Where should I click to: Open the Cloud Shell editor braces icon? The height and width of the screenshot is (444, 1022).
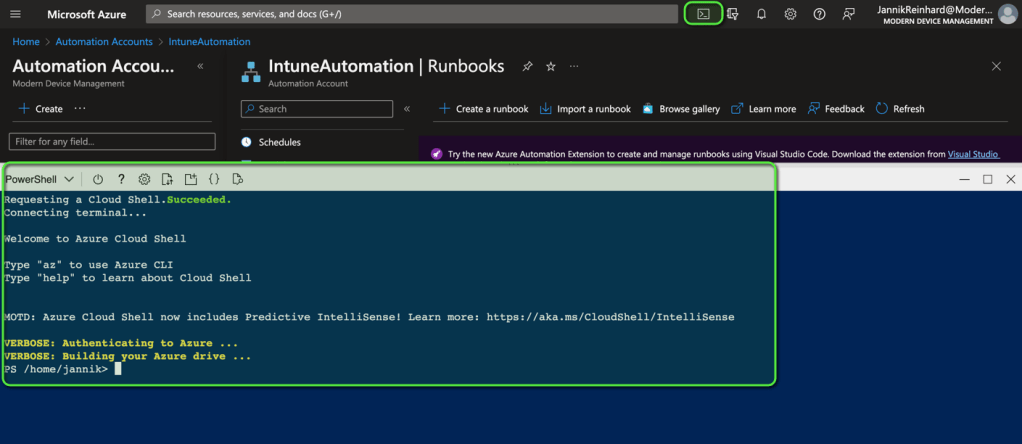214,179
